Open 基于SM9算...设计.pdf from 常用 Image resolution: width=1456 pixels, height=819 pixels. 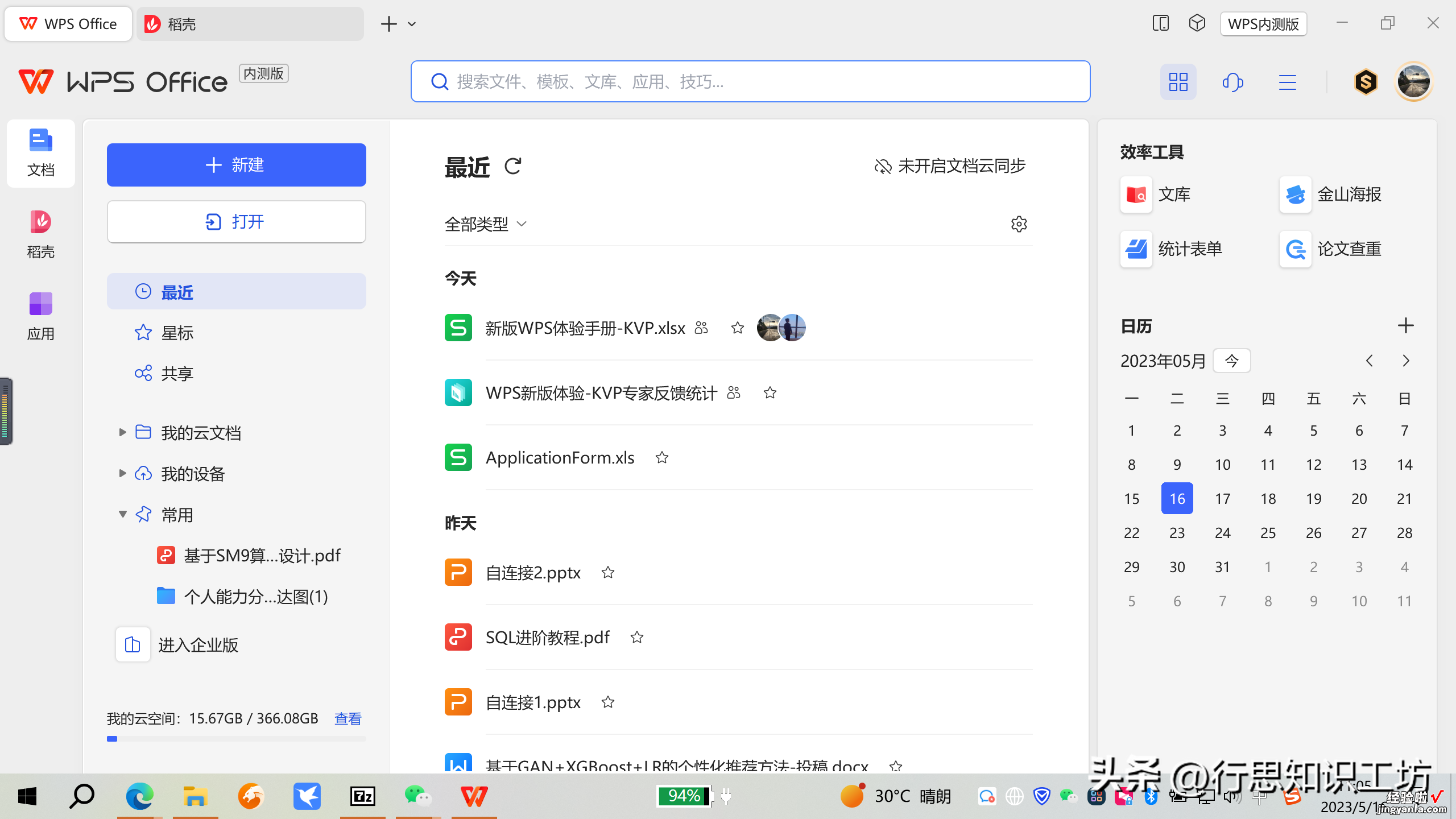(x=249, y=556)
